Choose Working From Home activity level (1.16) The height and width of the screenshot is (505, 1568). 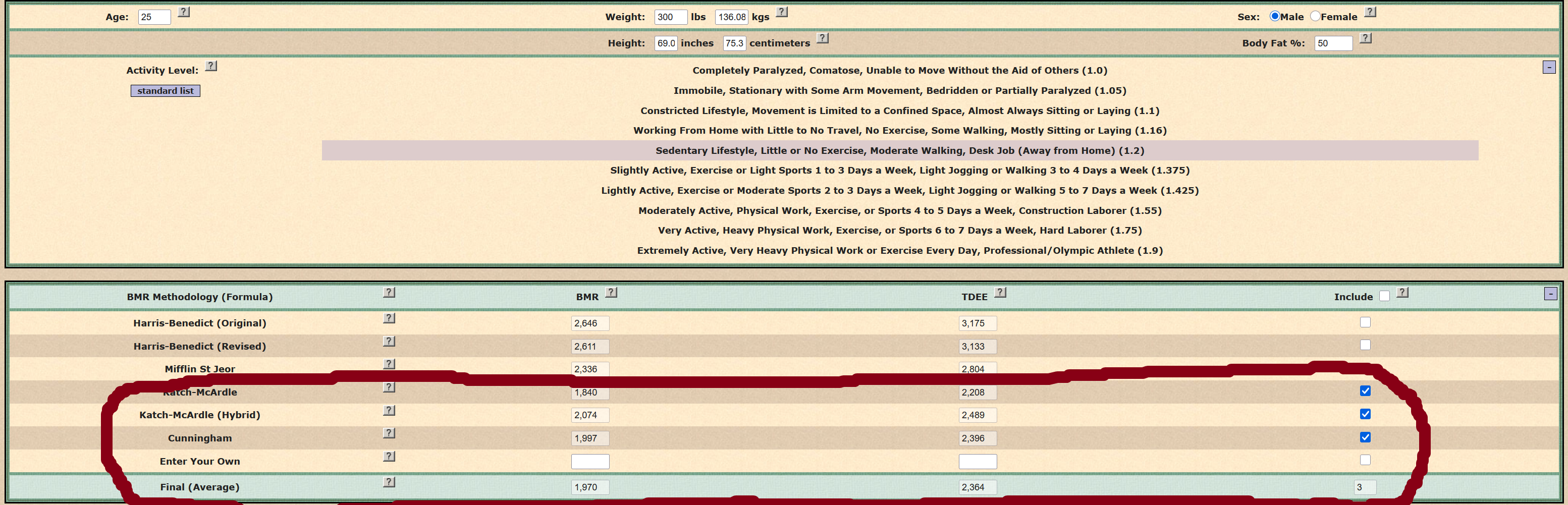(x=900, y=130)
